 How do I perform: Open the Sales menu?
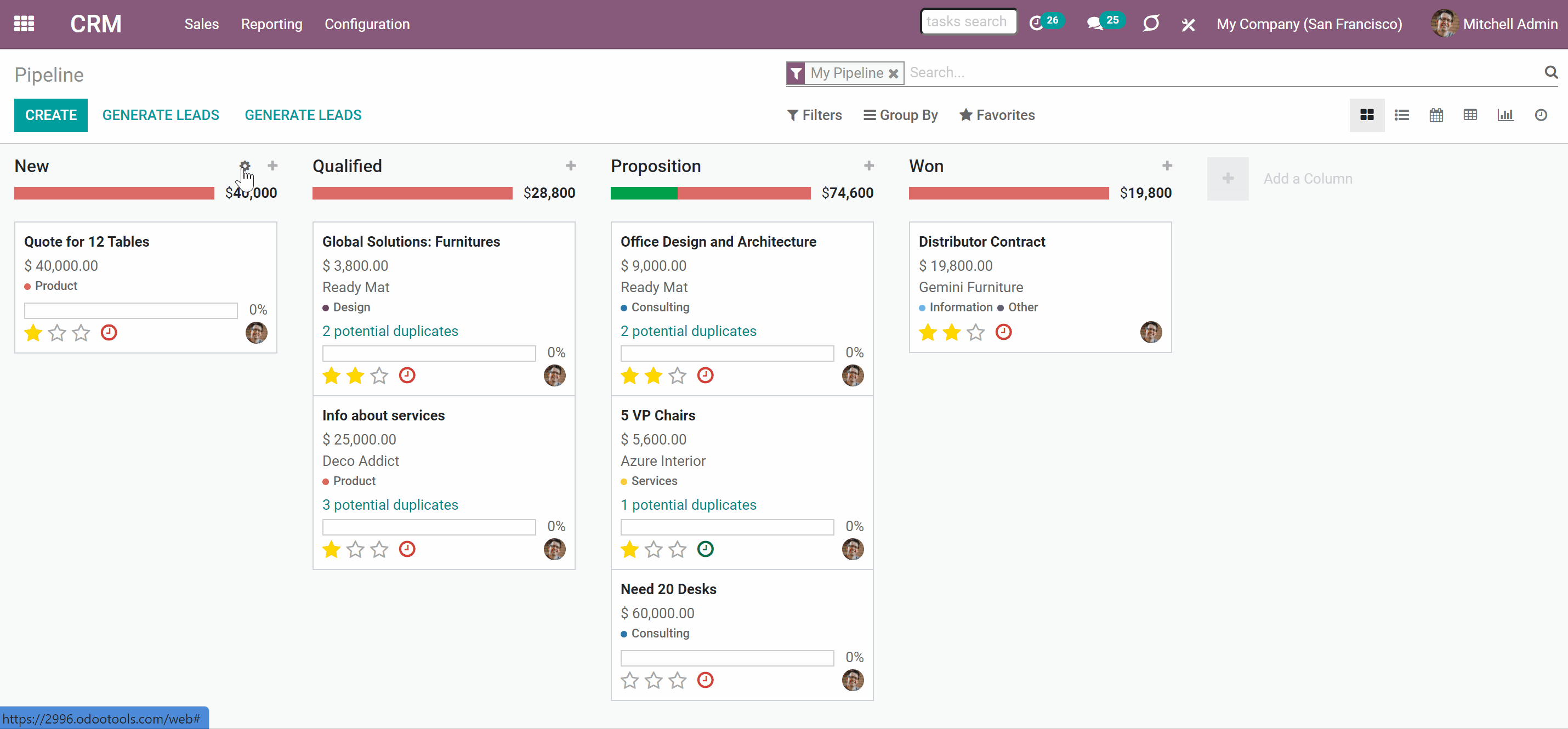click(201, 24)
